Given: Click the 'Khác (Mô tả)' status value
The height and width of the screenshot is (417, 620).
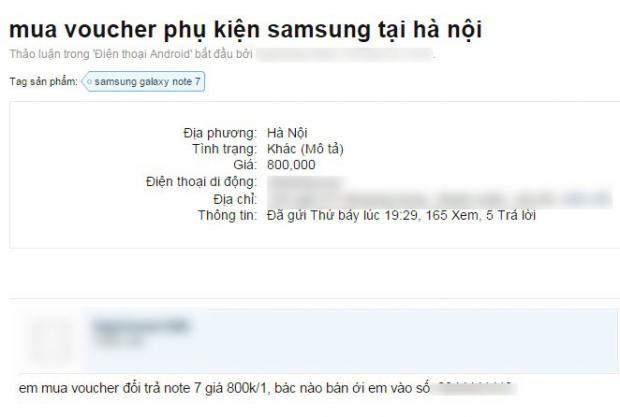Looking at the screenshot, I should (x=305, y=149).
